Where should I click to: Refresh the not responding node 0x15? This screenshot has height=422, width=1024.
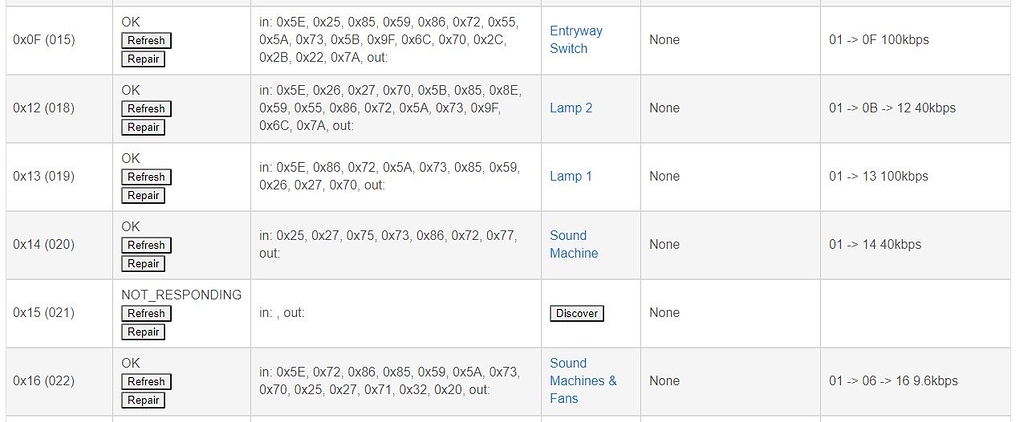[x=146, y=314]
